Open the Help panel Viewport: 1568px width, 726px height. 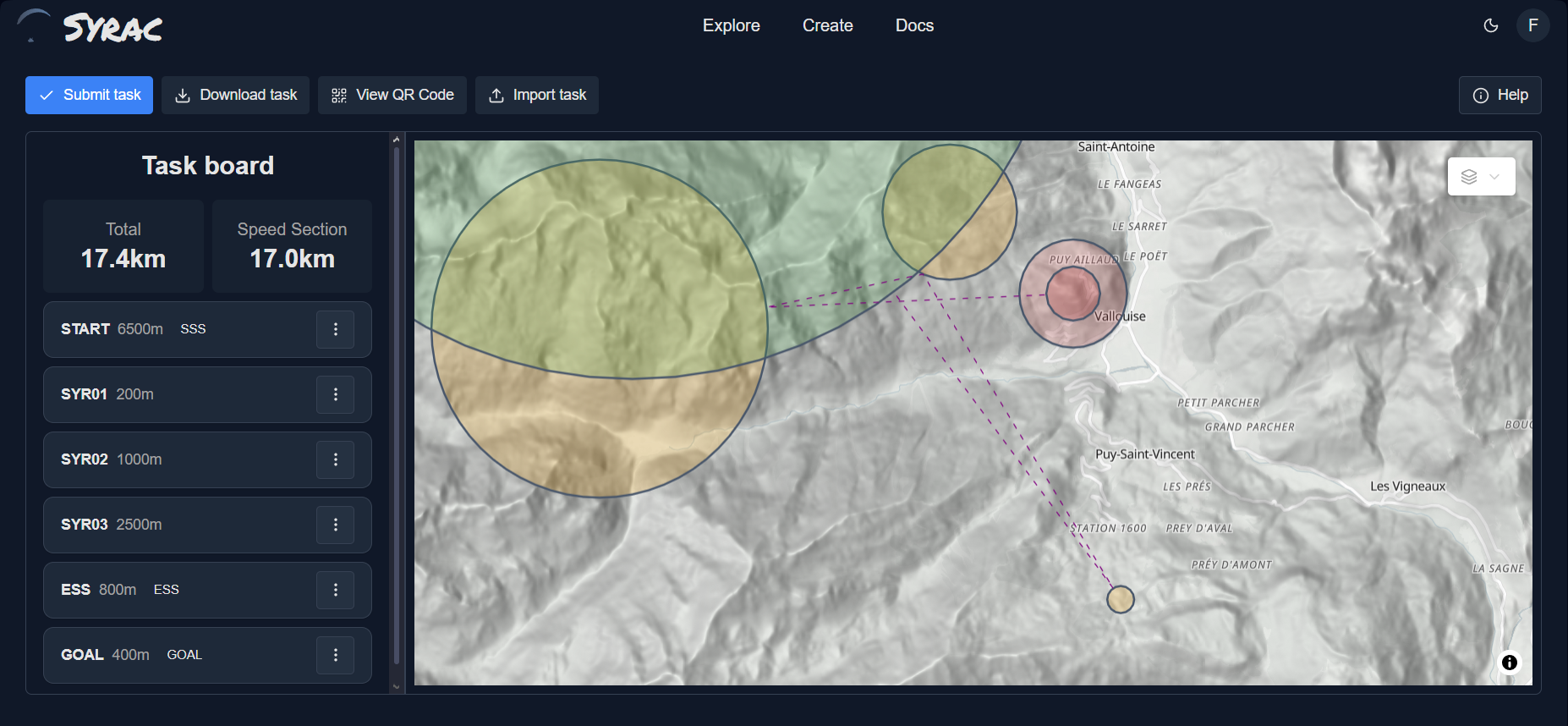pos(1499,95)
